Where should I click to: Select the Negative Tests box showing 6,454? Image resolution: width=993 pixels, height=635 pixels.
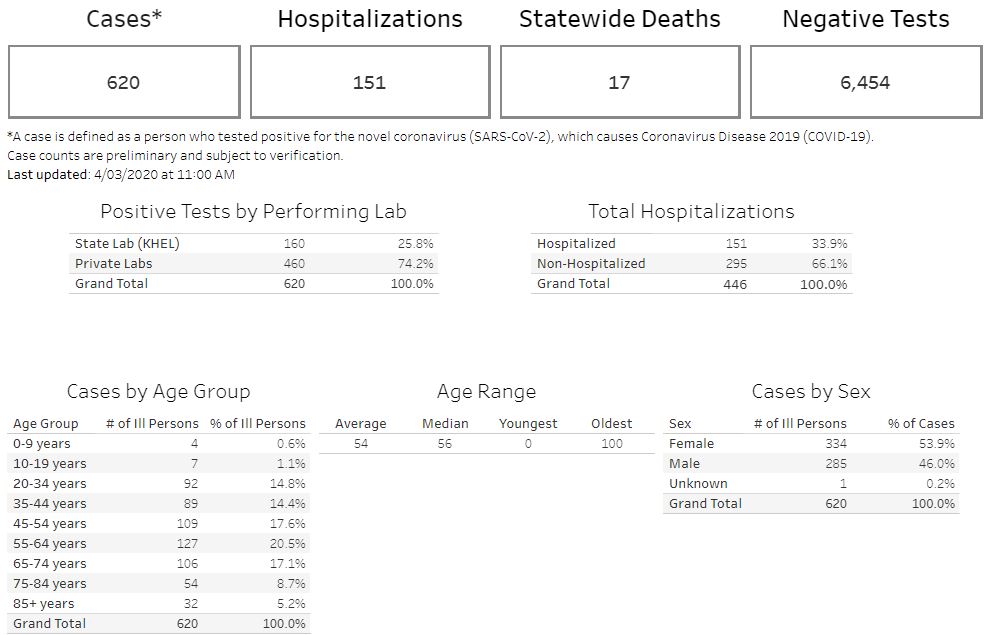(865, 82)
